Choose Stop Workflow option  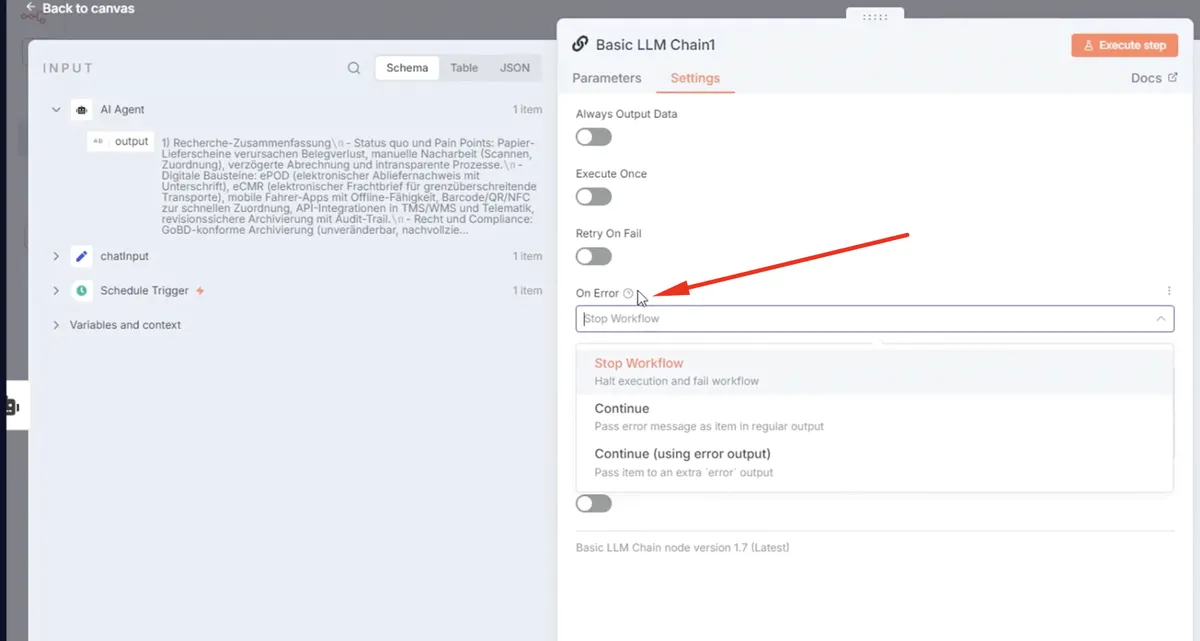click(874, 371)
